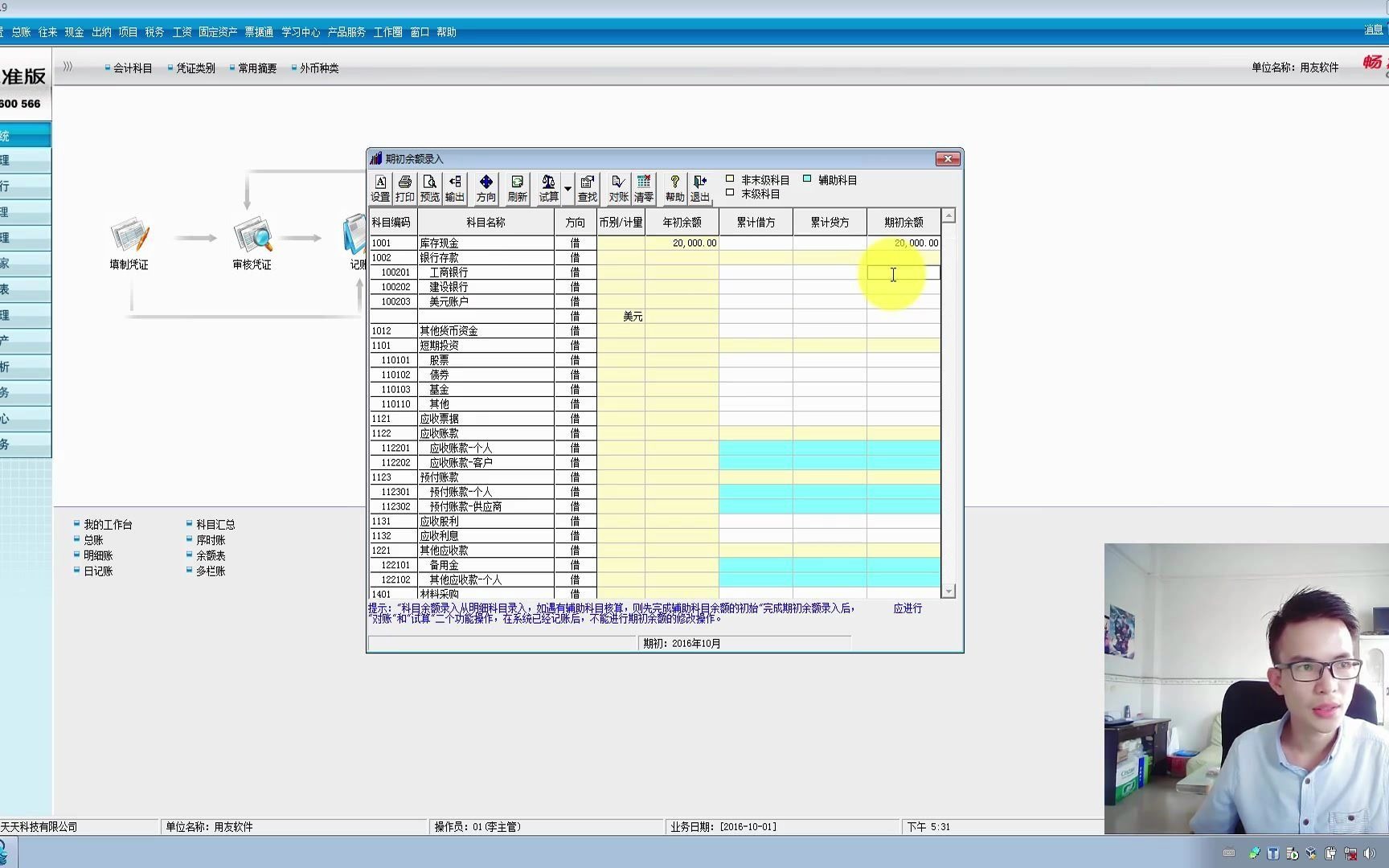Select the 年初余额 20,000.00 cell
Image resolution: width=1389 pixels, height=868 pixels.
pos(682,243)
